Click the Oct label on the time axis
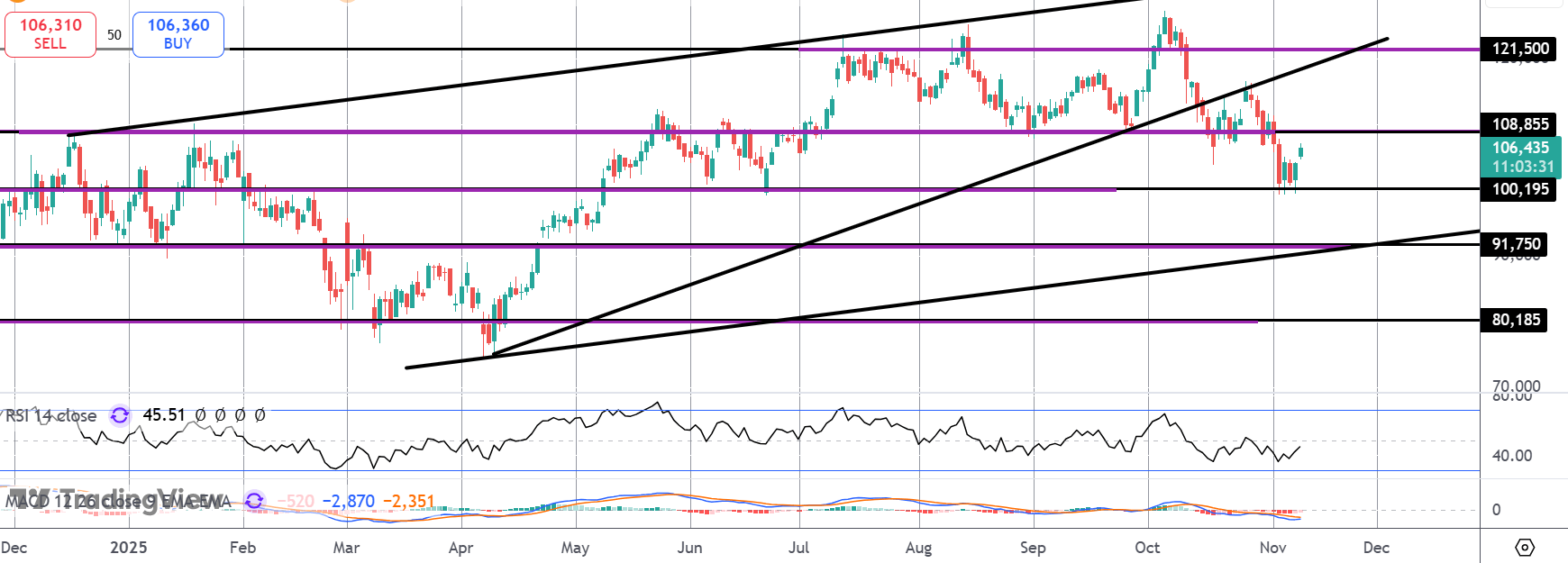 (1147, 548)
